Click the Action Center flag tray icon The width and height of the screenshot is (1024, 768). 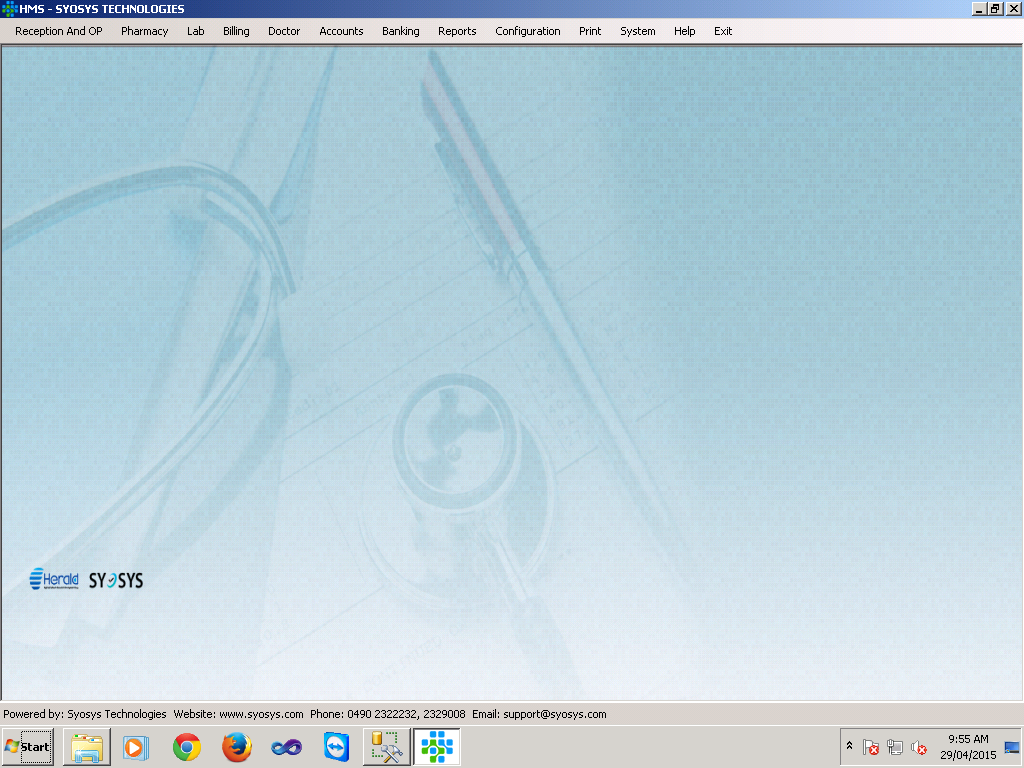(871, 747)
